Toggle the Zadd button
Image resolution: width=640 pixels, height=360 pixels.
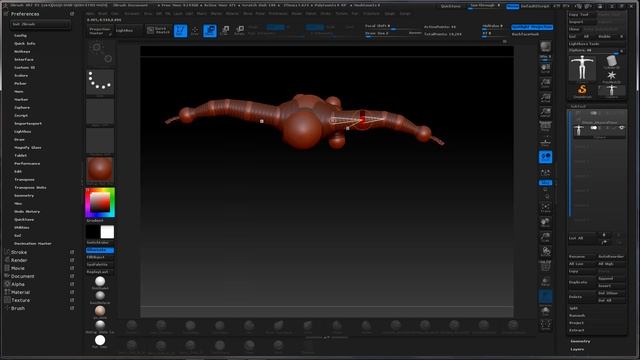(315, 27)
